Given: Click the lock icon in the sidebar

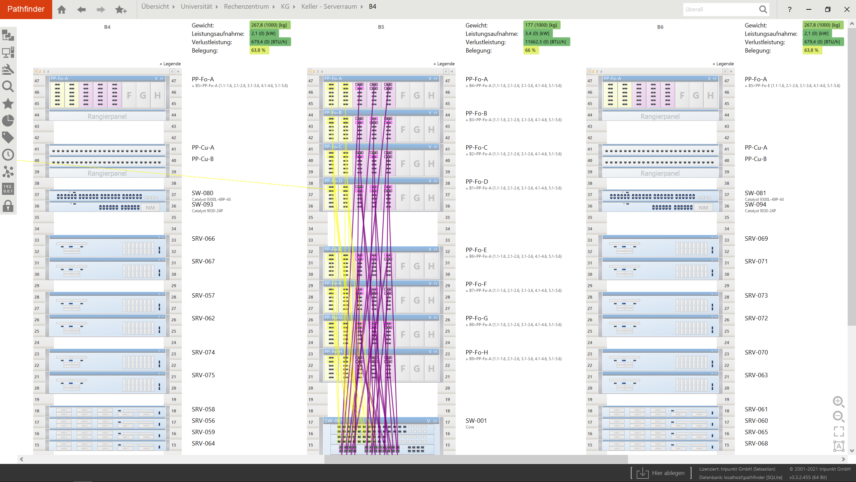Looking at the screenshot, I should click(x=8, y=206).
